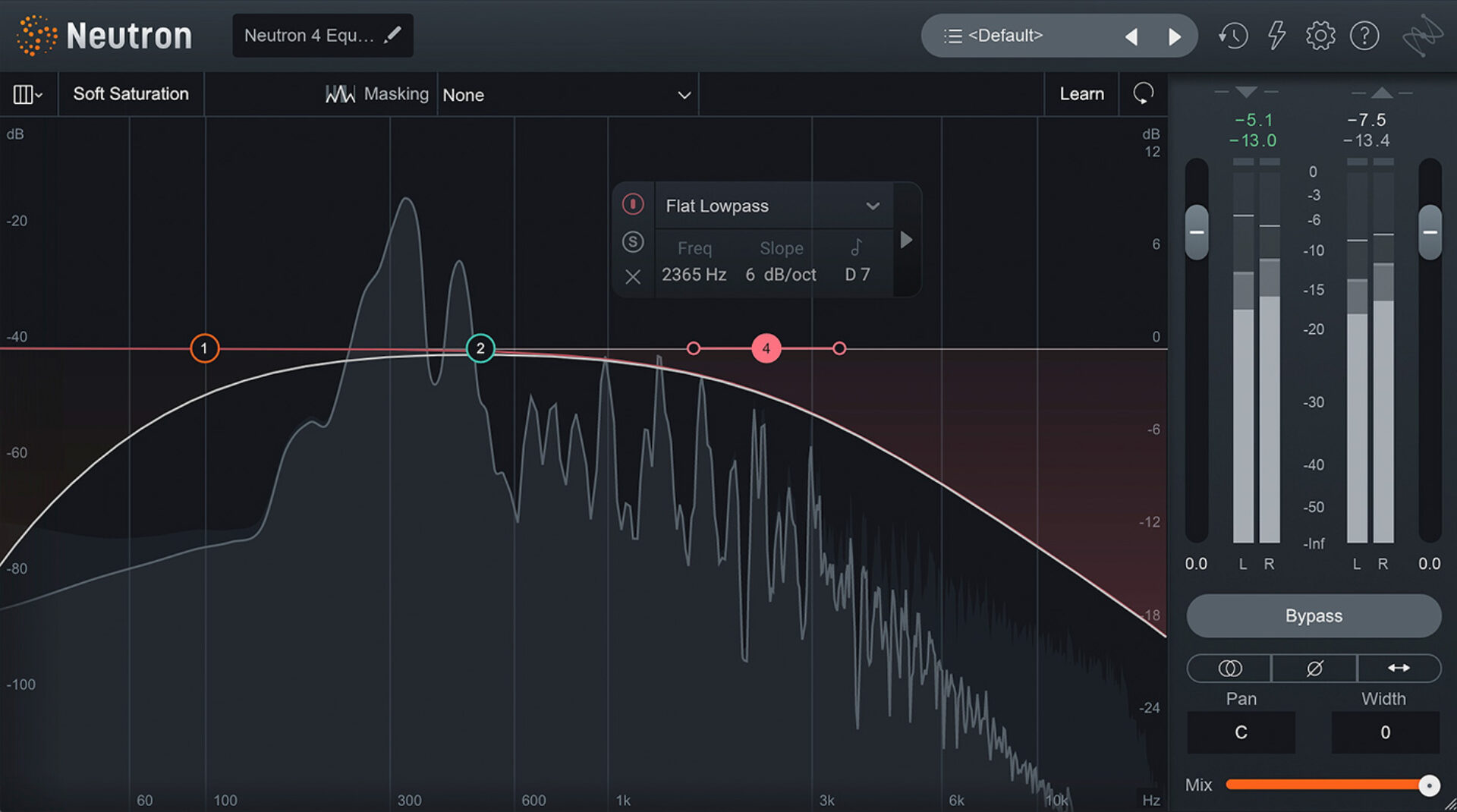Click the pencil icon to rename preset
Screen dimensions: 1457x812
[393, 34]
